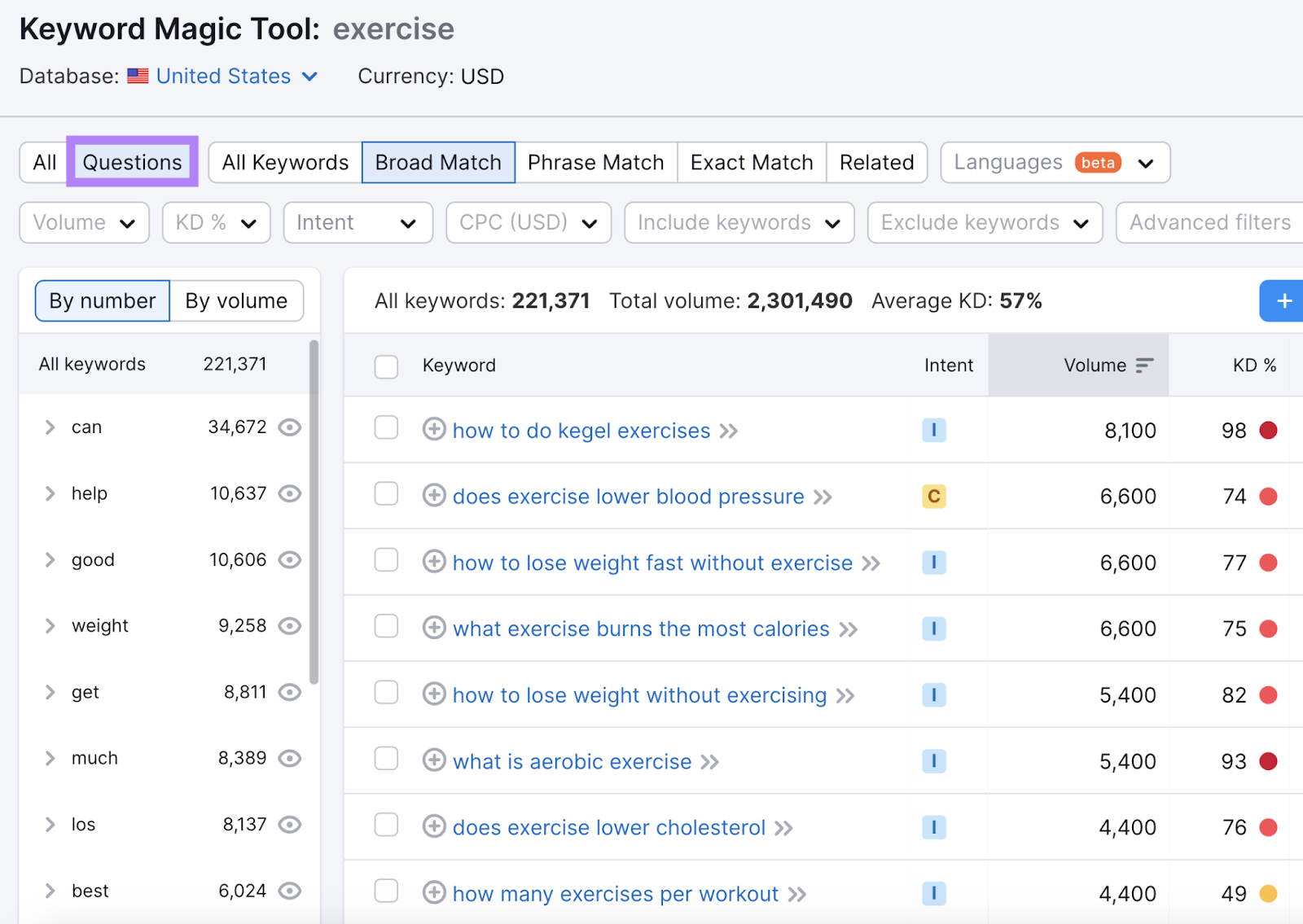Open the keyword "how to lose weight fast without exercise"
The height and width of the screenshot is (924, 1303).
(651, 563)
